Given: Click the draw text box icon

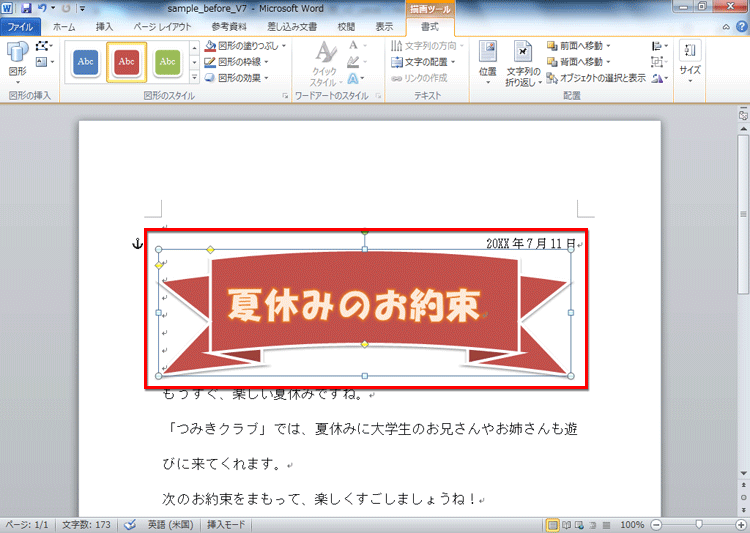Looking at the screenshot, I should [42, 62].
